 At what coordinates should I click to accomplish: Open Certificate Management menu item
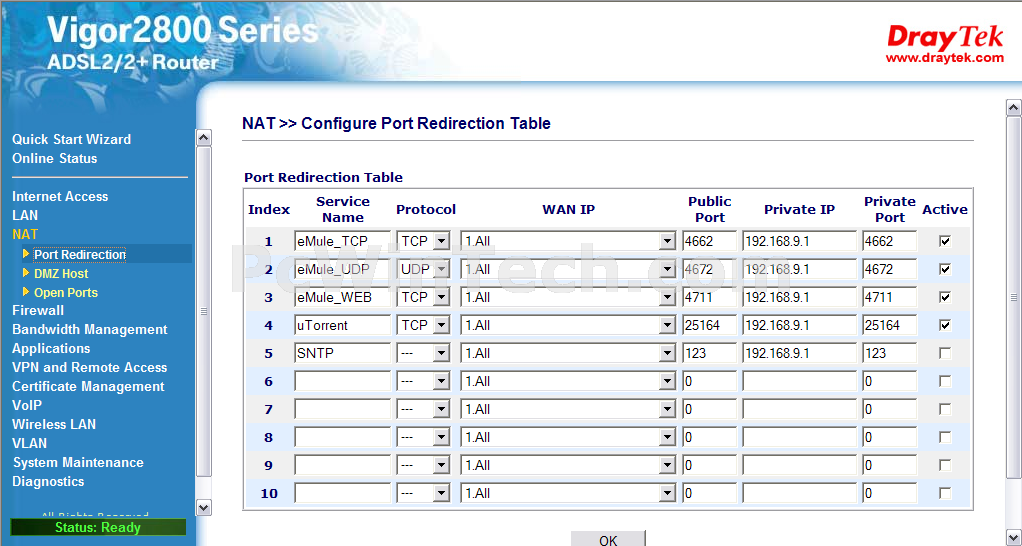click(x=88, y=386)
